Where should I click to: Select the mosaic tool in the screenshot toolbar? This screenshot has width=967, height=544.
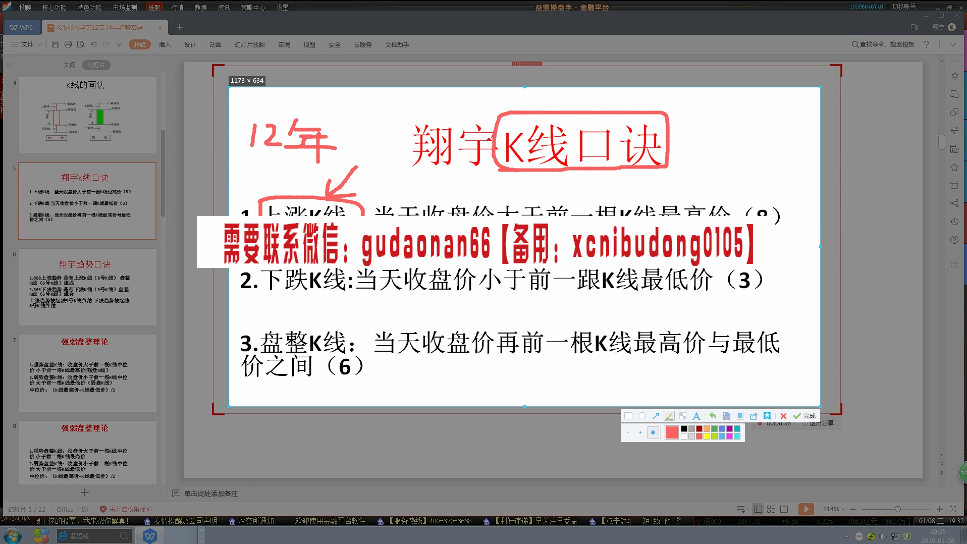click(x=683, y=416)
